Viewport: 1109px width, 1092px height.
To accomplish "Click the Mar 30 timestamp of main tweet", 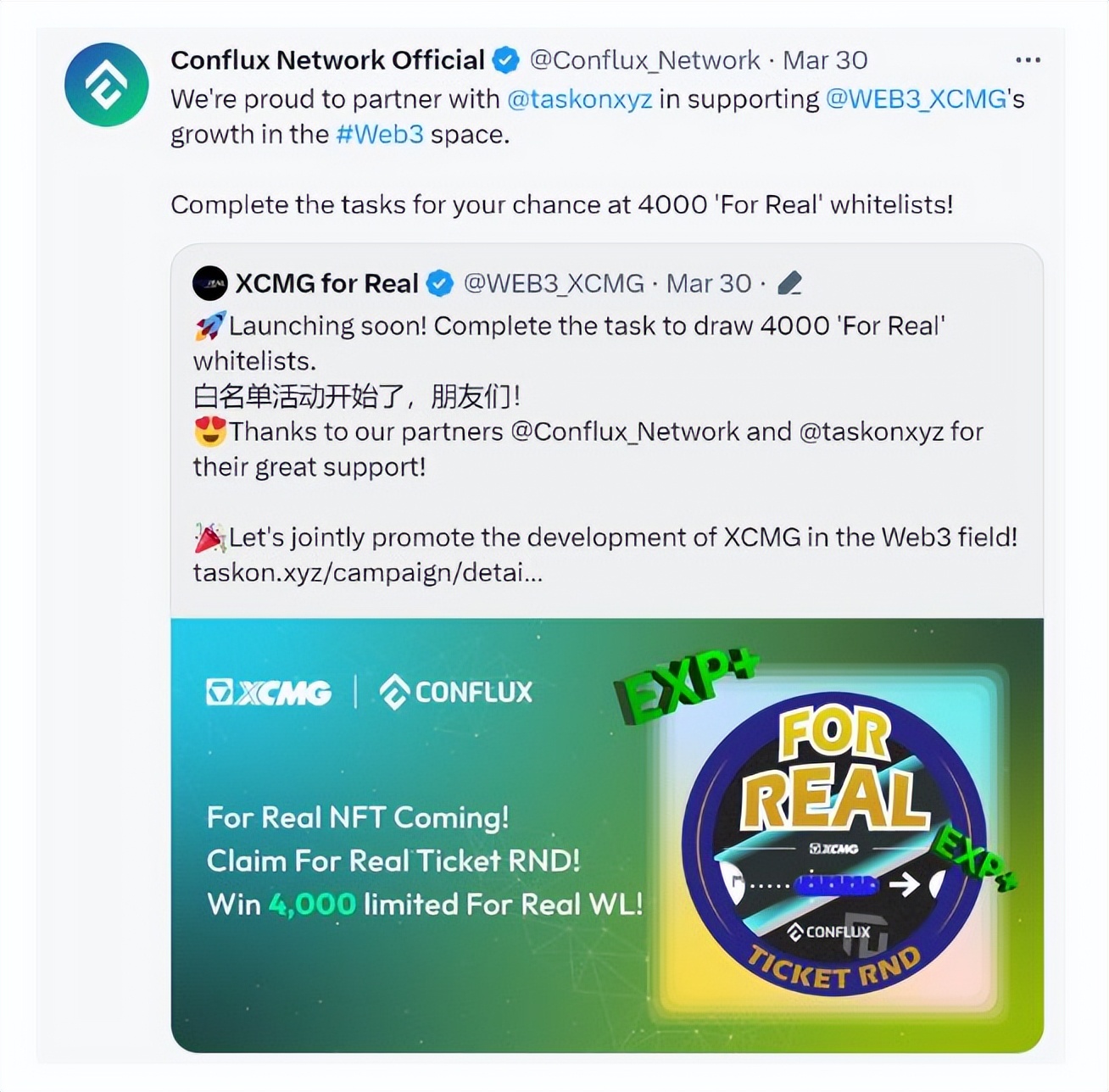I will [x=825, y=60].
